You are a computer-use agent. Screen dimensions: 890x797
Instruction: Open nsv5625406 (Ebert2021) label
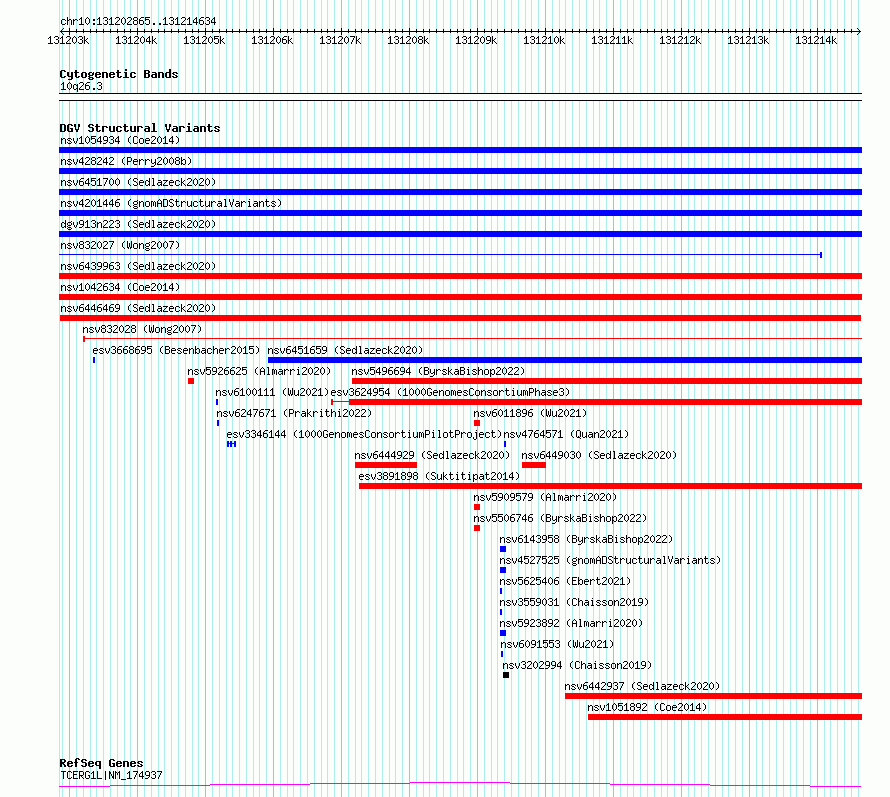(565, 581)
